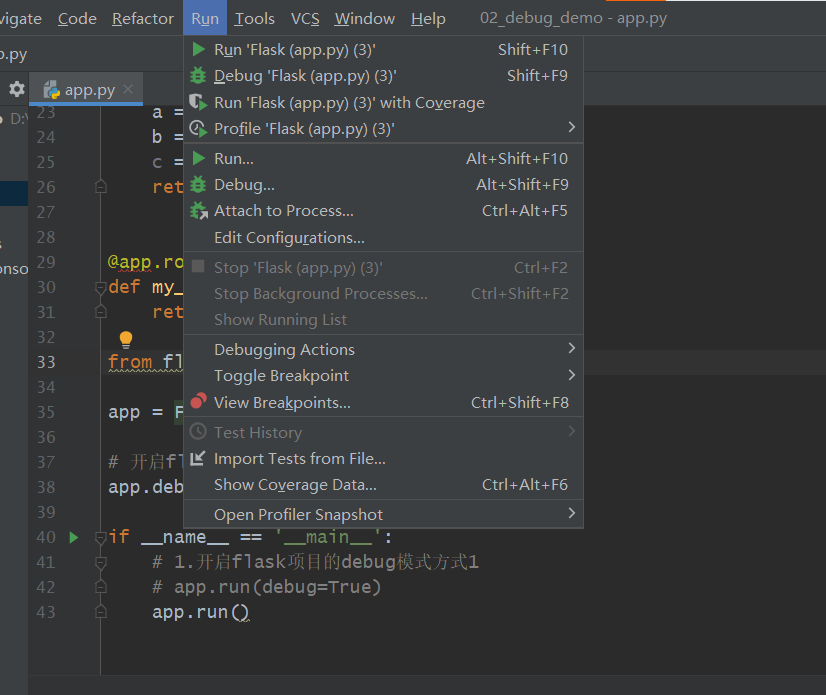Open the Help menu

point(428,18)
